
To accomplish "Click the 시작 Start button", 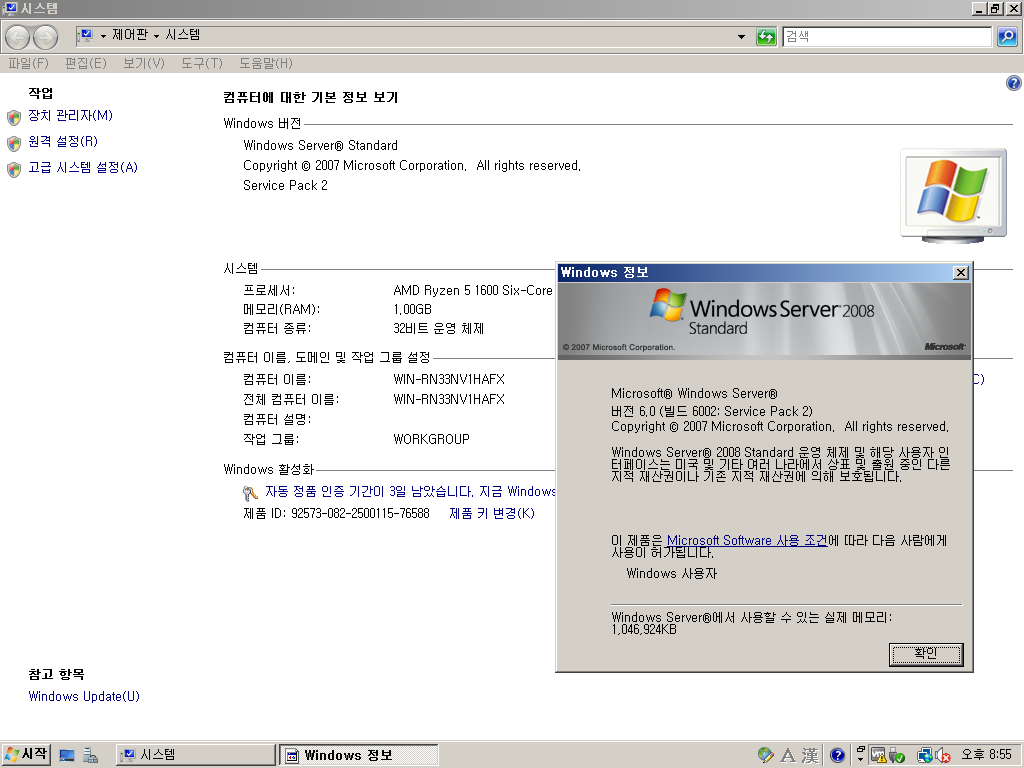I will point(26,754).
